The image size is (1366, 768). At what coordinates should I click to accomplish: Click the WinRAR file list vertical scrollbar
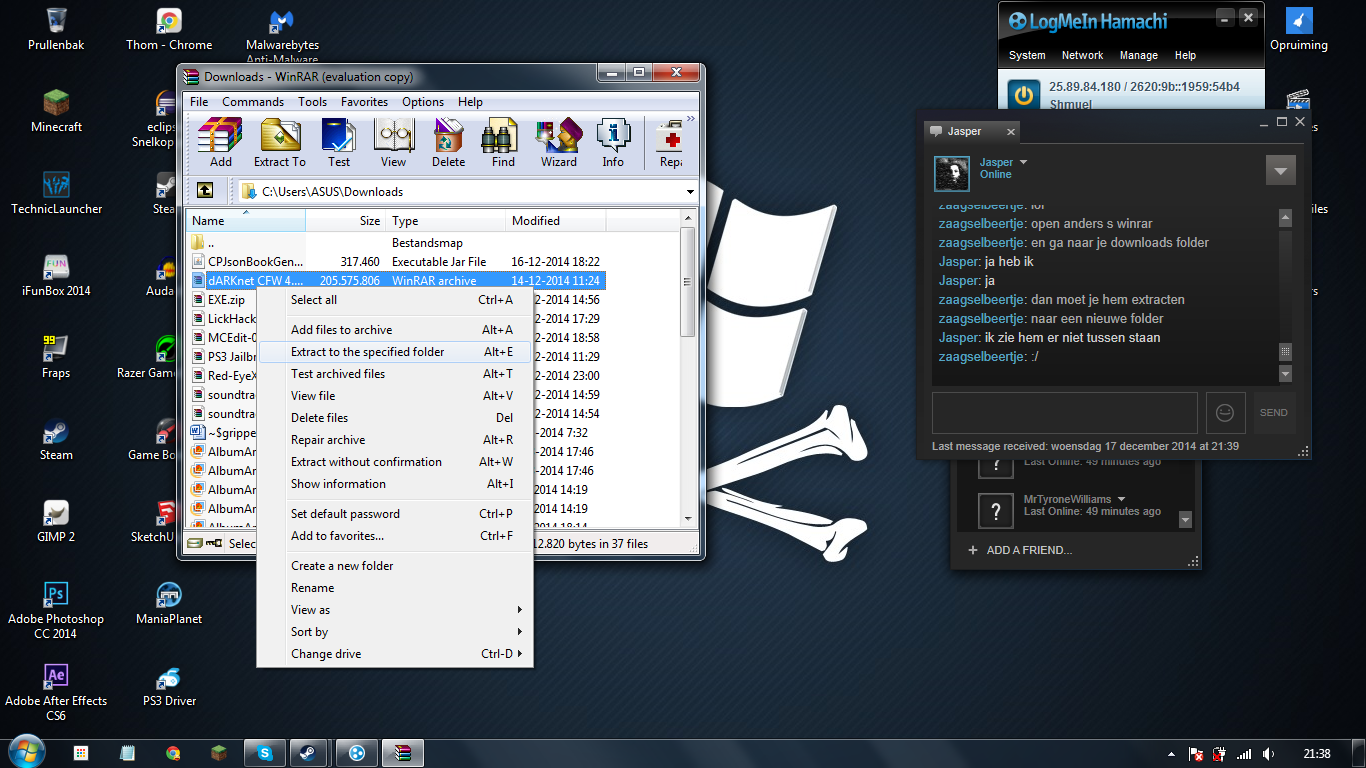coord(688,370)
